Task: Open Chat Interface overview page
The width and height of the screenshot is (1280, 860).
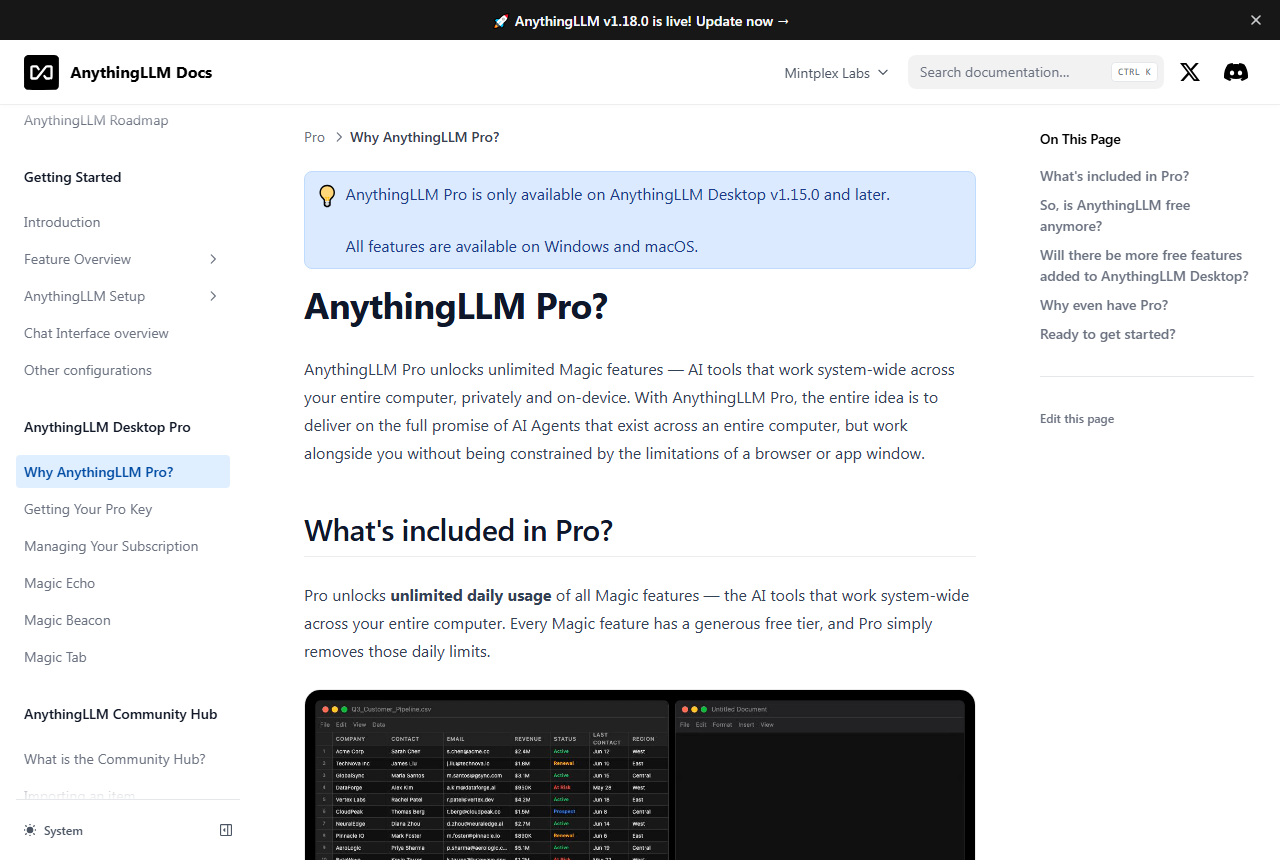Action: point(96,333)
